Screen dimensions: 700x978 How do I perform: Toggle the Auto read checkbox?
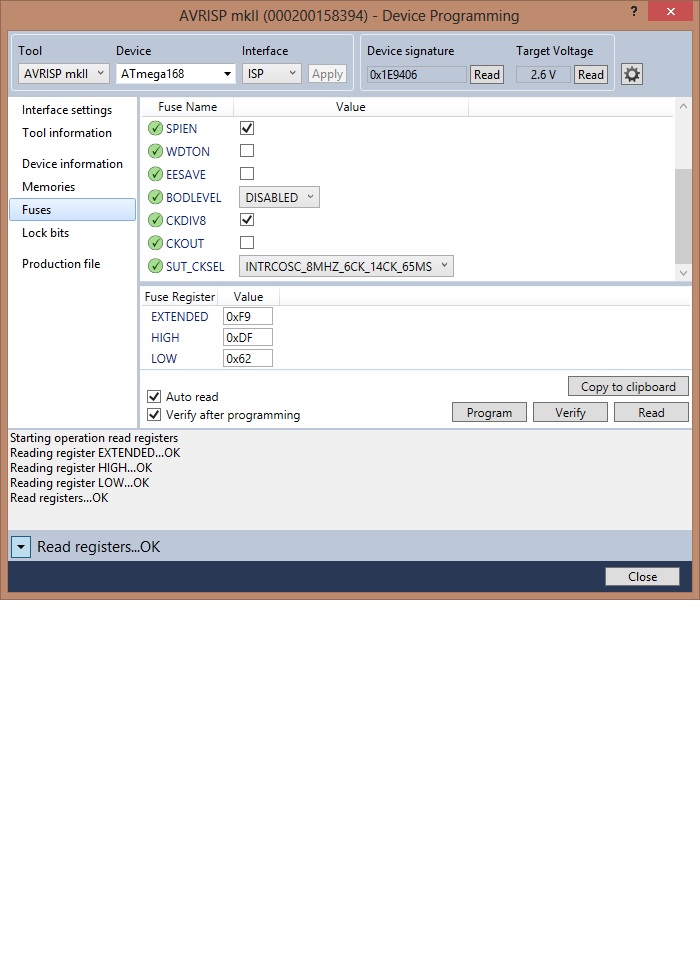[153, 396]
